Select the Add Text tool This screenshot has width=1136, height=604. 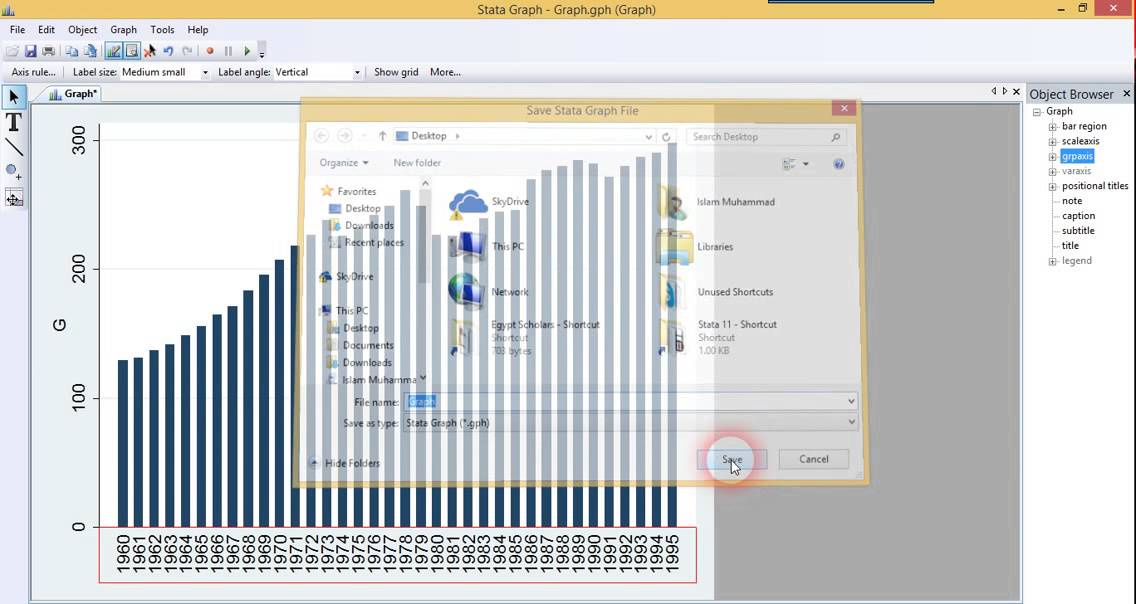(14, 122)
